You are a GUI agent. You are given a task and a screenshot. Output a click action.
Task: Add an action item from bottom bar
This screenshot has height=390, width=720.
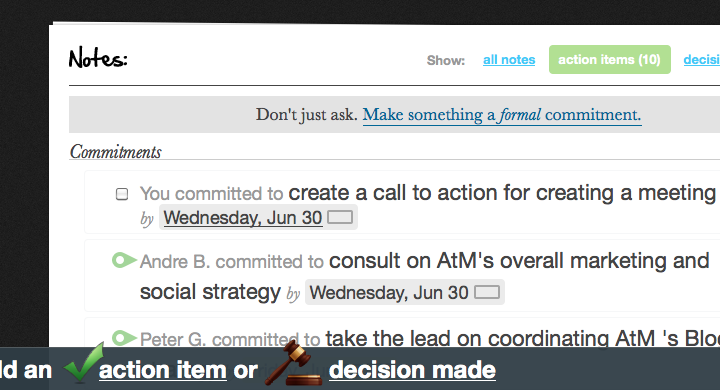point(163,370)
